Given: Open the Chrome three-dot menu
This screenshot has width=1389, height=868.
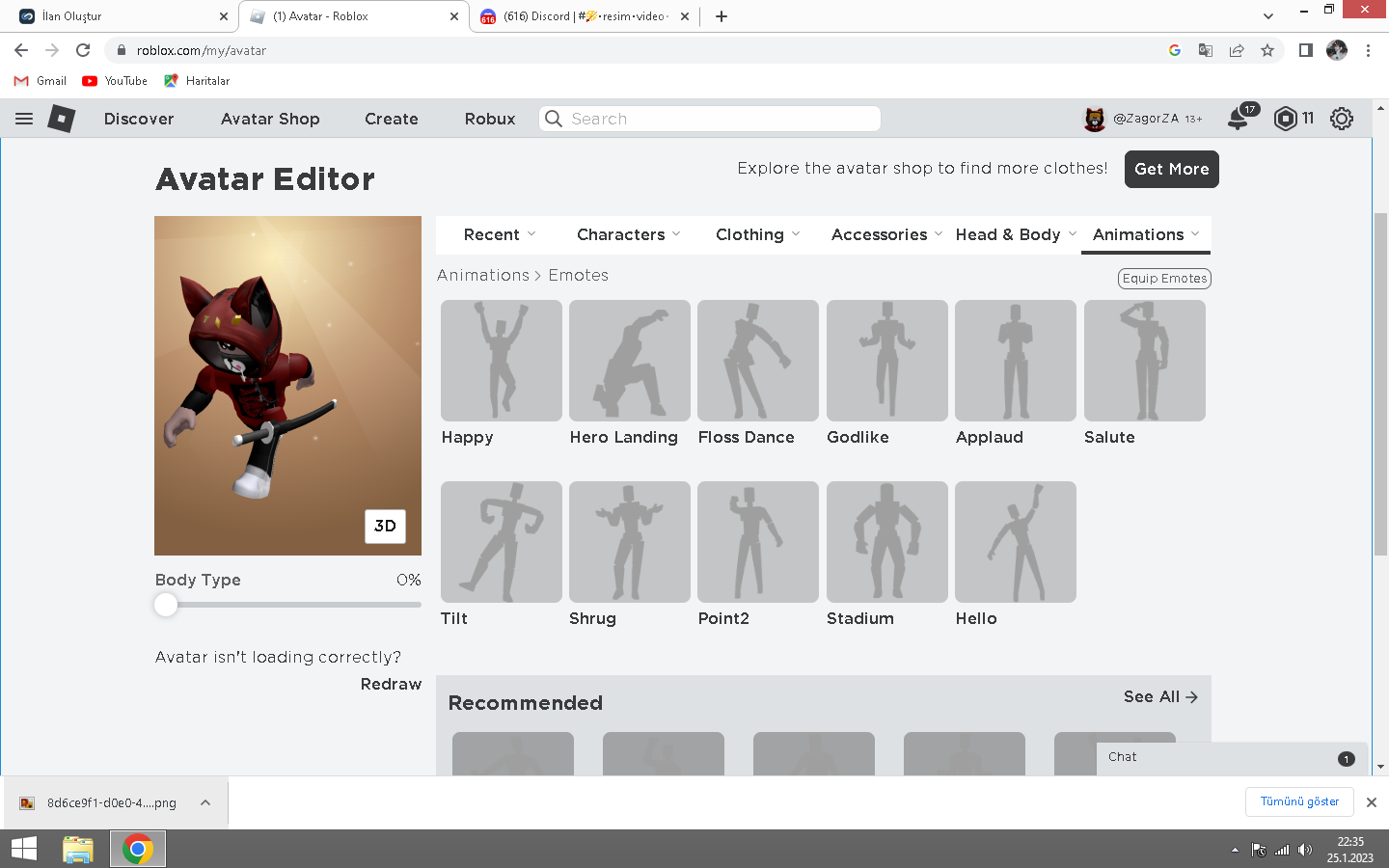Looking at the screenshot, I should pyautogui.click(x=1368, y=50).
